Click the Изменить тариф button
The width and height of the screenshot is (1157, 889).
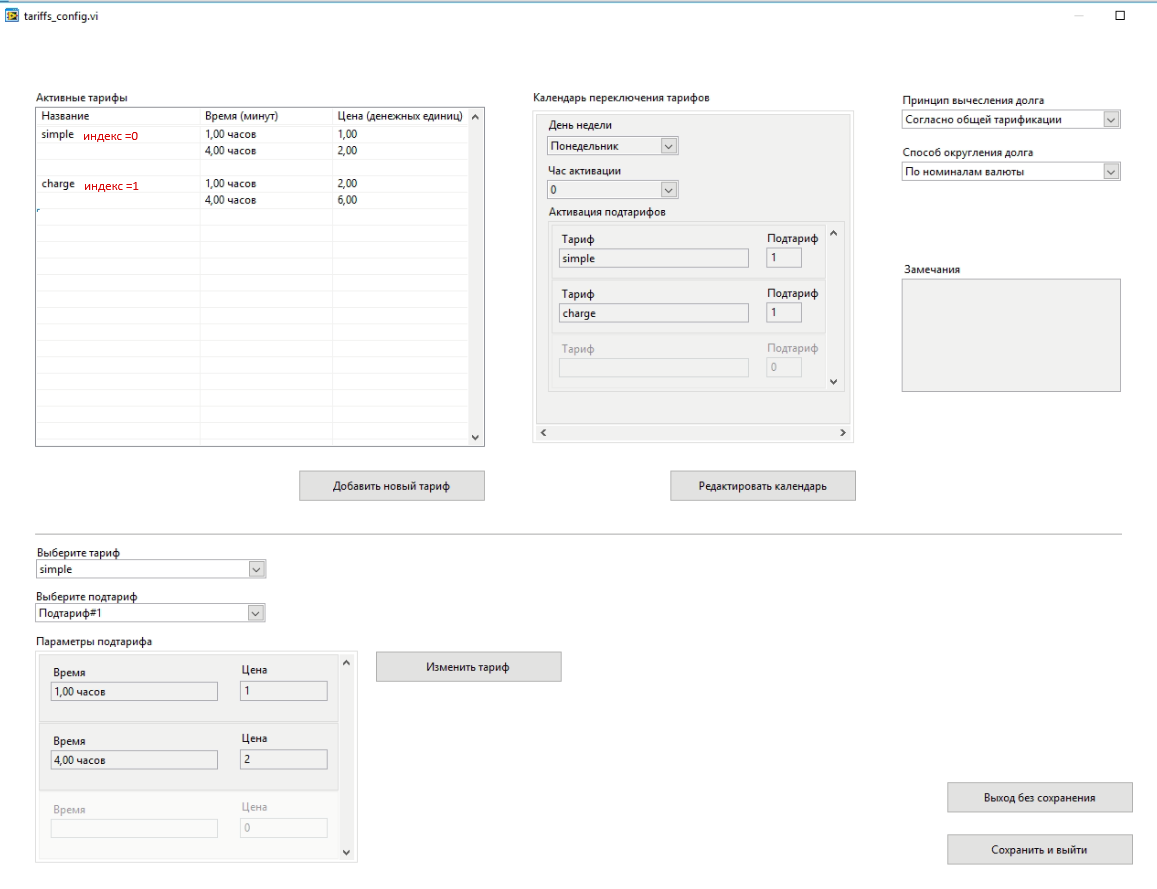468,667
